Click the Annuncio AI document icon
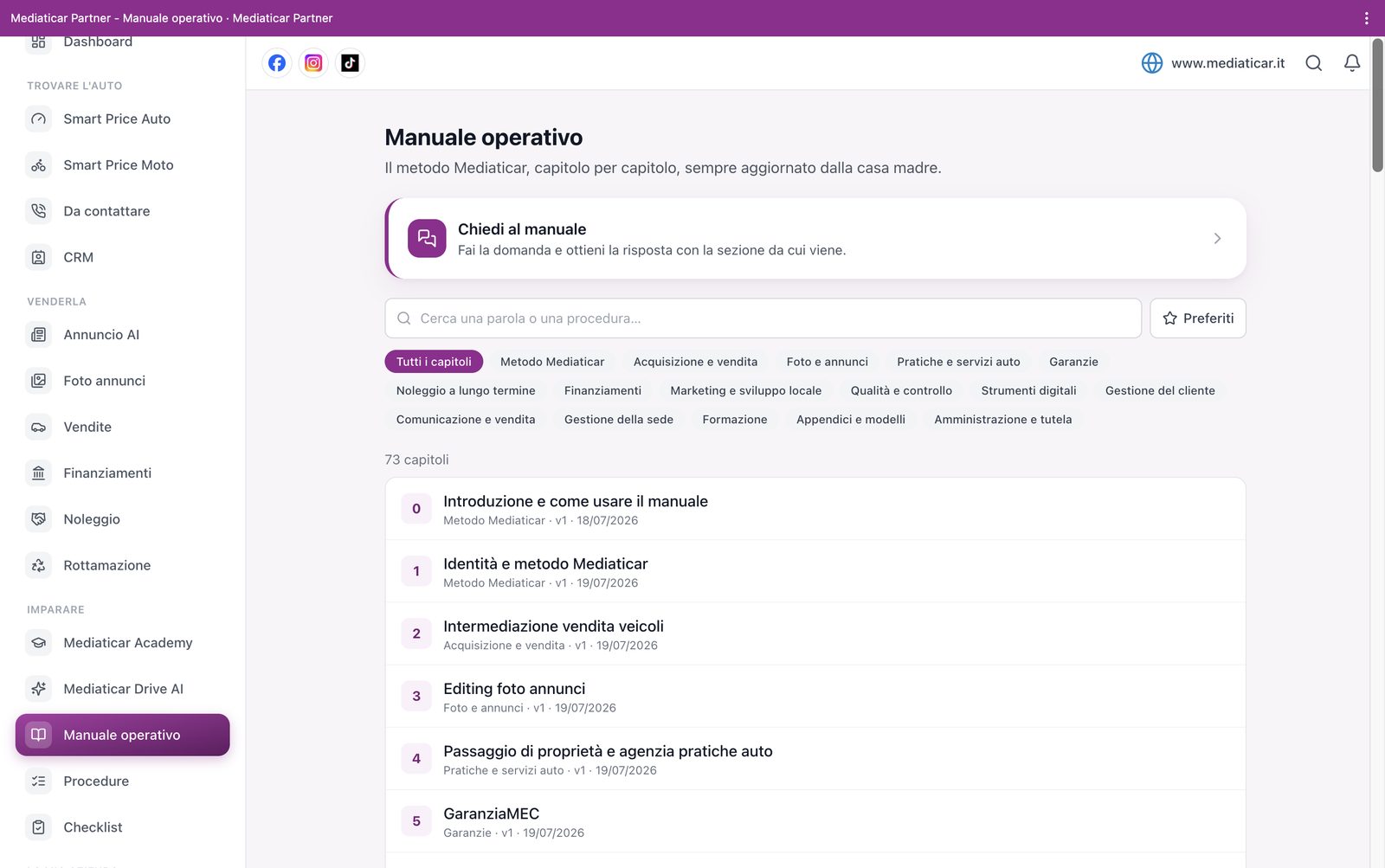The image size is (1385, 868). point(39,335)
